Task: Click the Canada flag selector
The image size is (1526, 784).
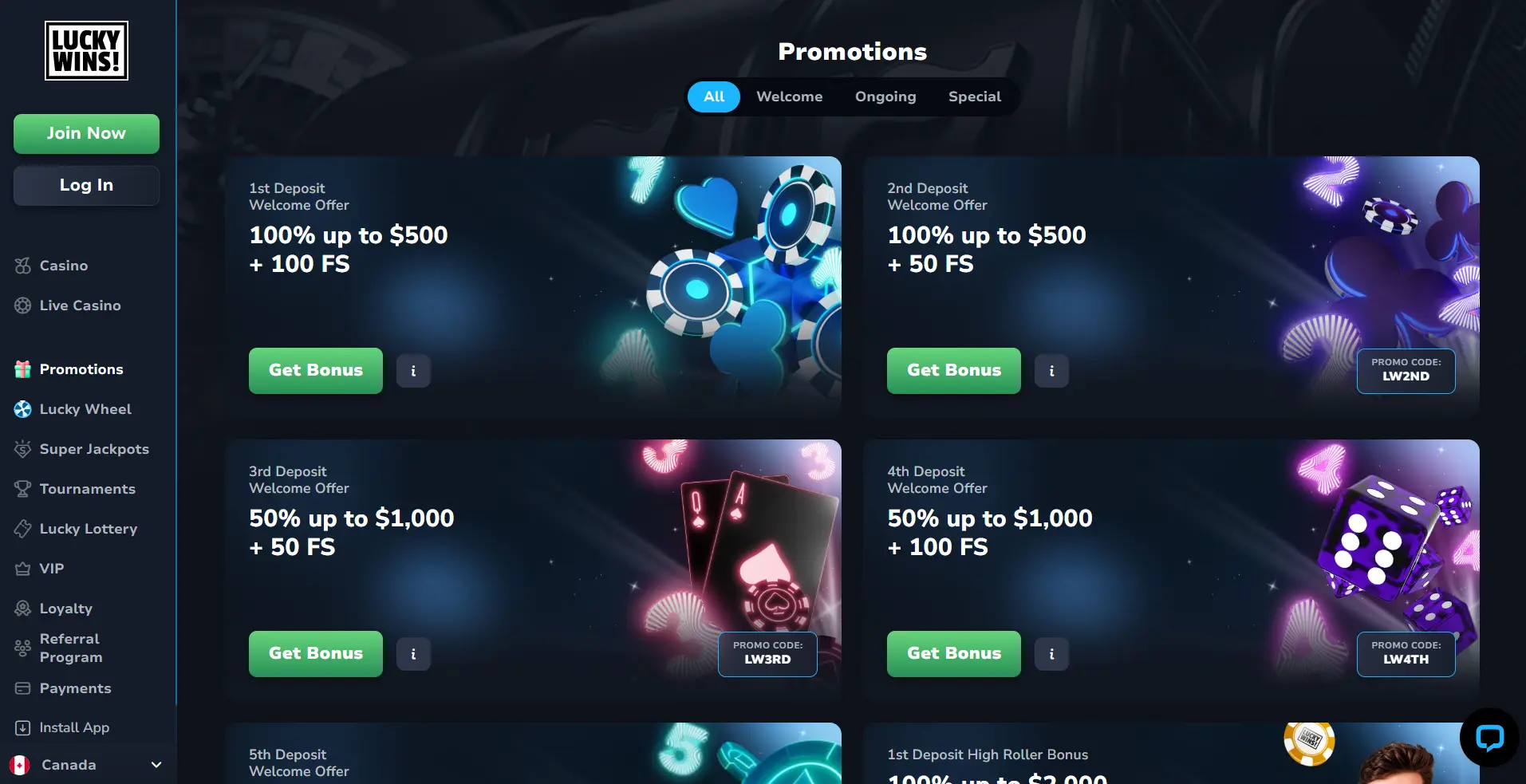Action: pos(20,765)
